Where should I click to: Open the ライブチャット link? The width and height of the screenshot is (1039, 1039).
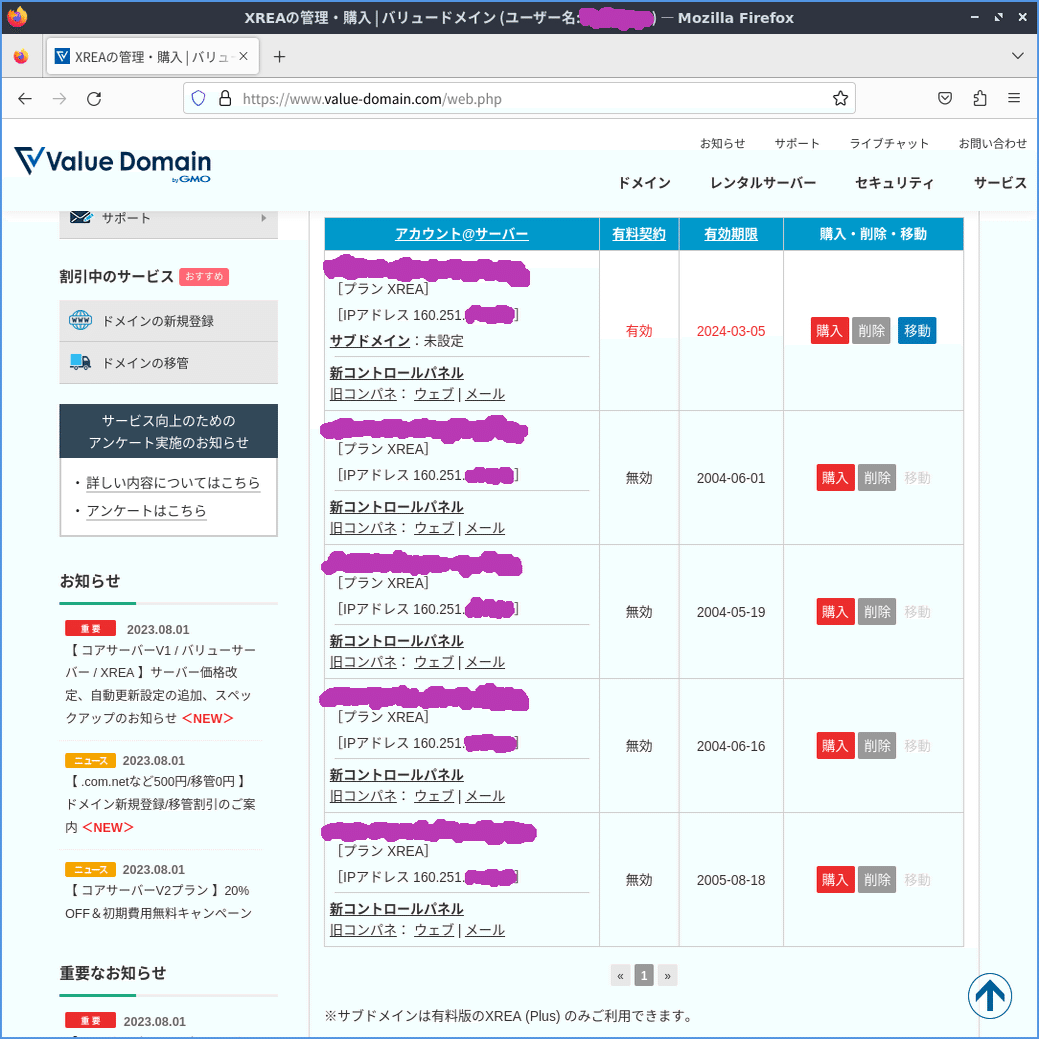point(889,144)
